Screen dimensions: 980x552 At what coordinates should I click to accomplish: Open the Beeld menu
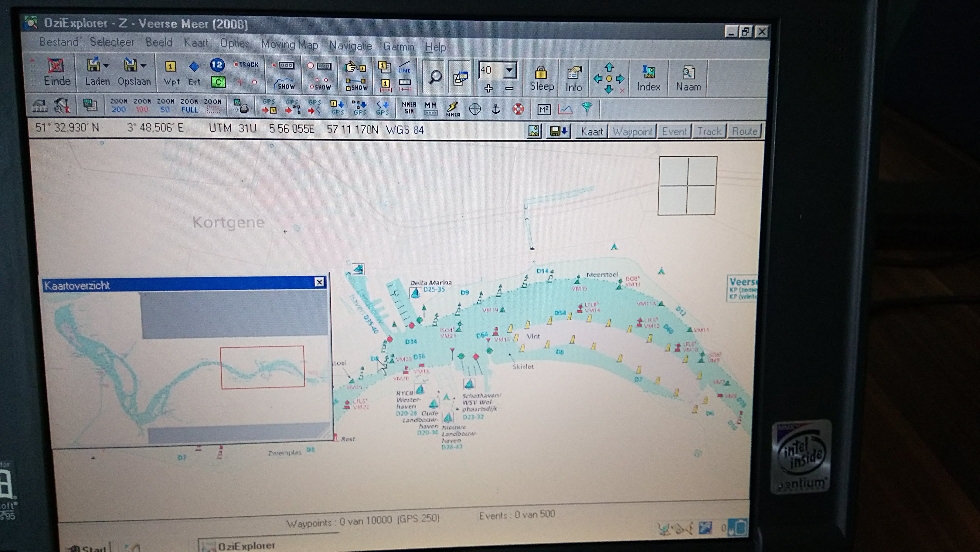coord(159,42)
